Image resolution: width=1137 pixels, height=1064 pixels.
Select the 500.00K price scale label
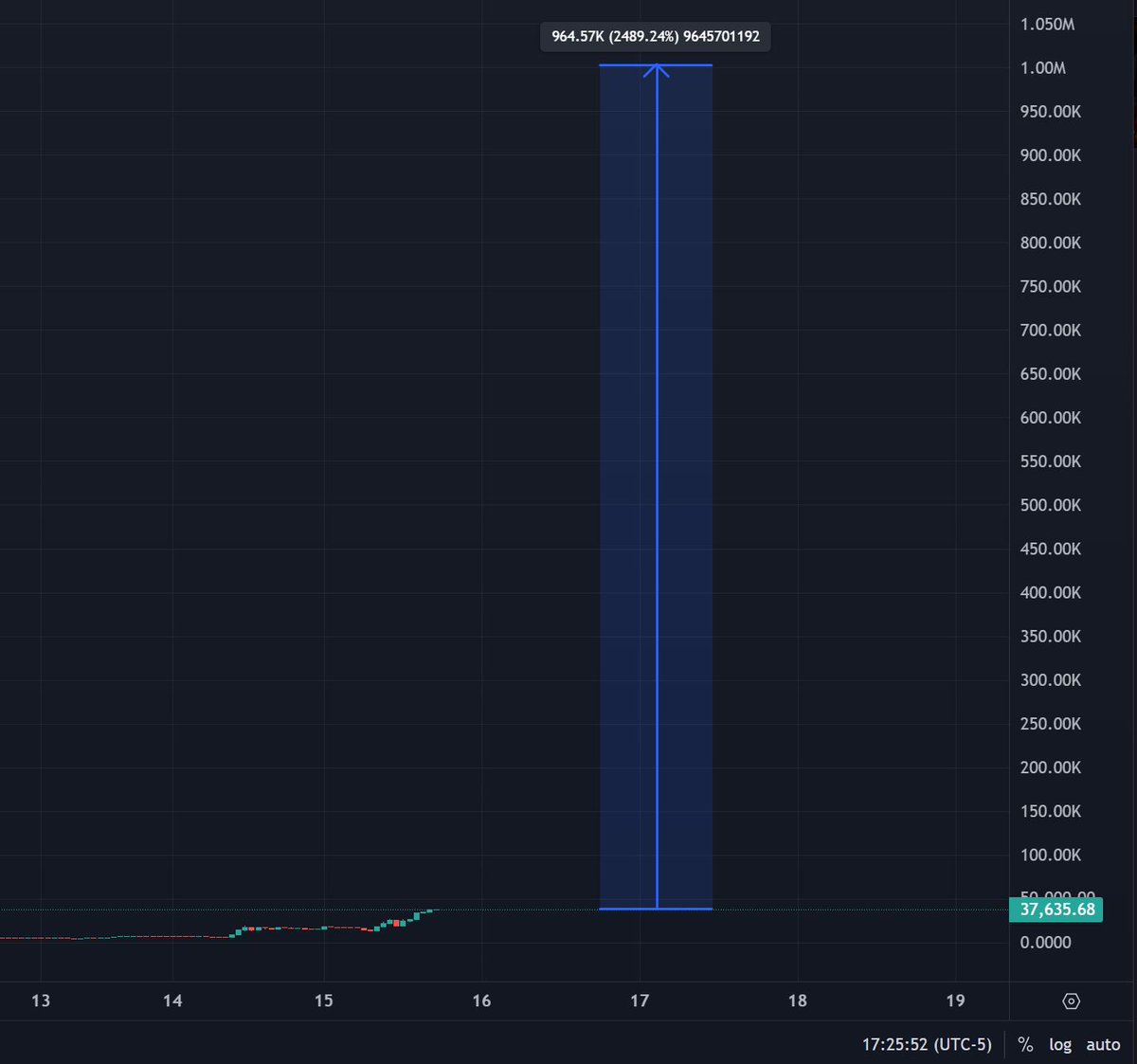pyautogui.click(x=1050, y=505)
